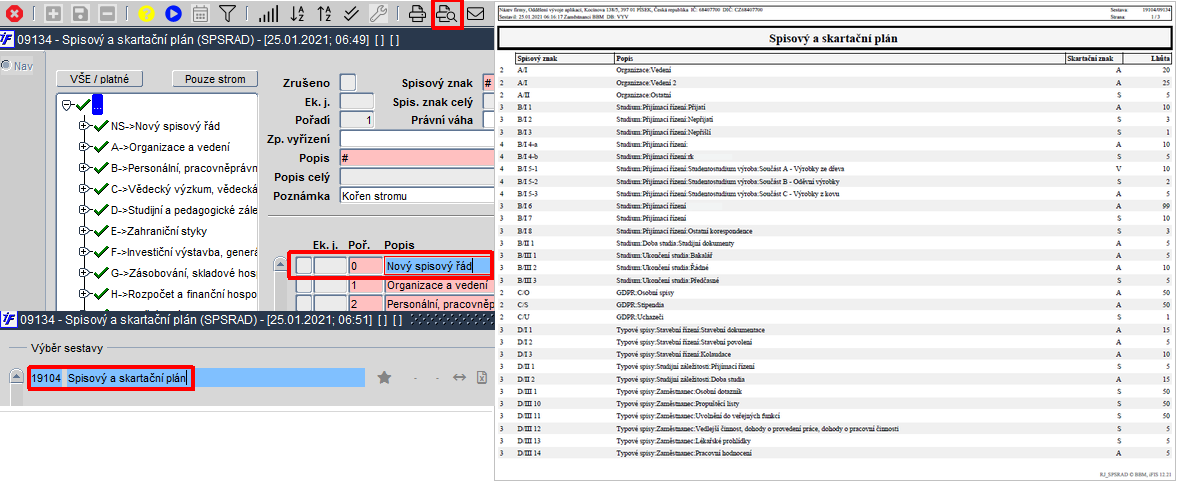Viewport: 1178px width, 483px height.
Task: Select E->Zahraniční styky tree item
Action: 159,231
